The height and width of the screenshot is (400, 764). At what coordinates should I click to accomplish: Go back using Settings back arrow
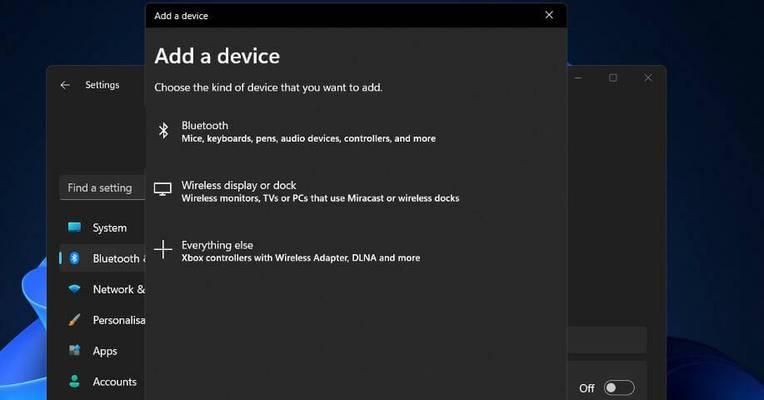[65, 85]
